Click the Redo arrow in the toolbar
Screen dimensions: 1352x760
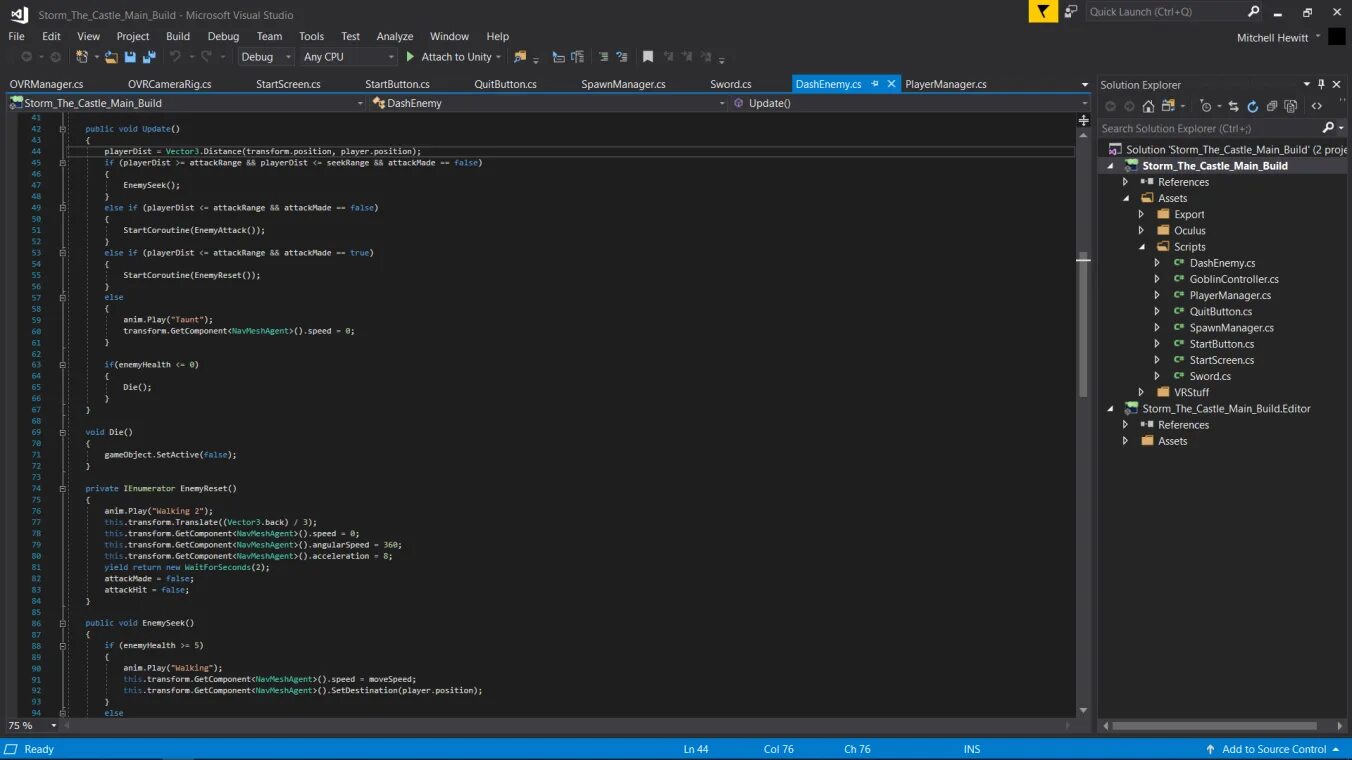tap(206, 57)
